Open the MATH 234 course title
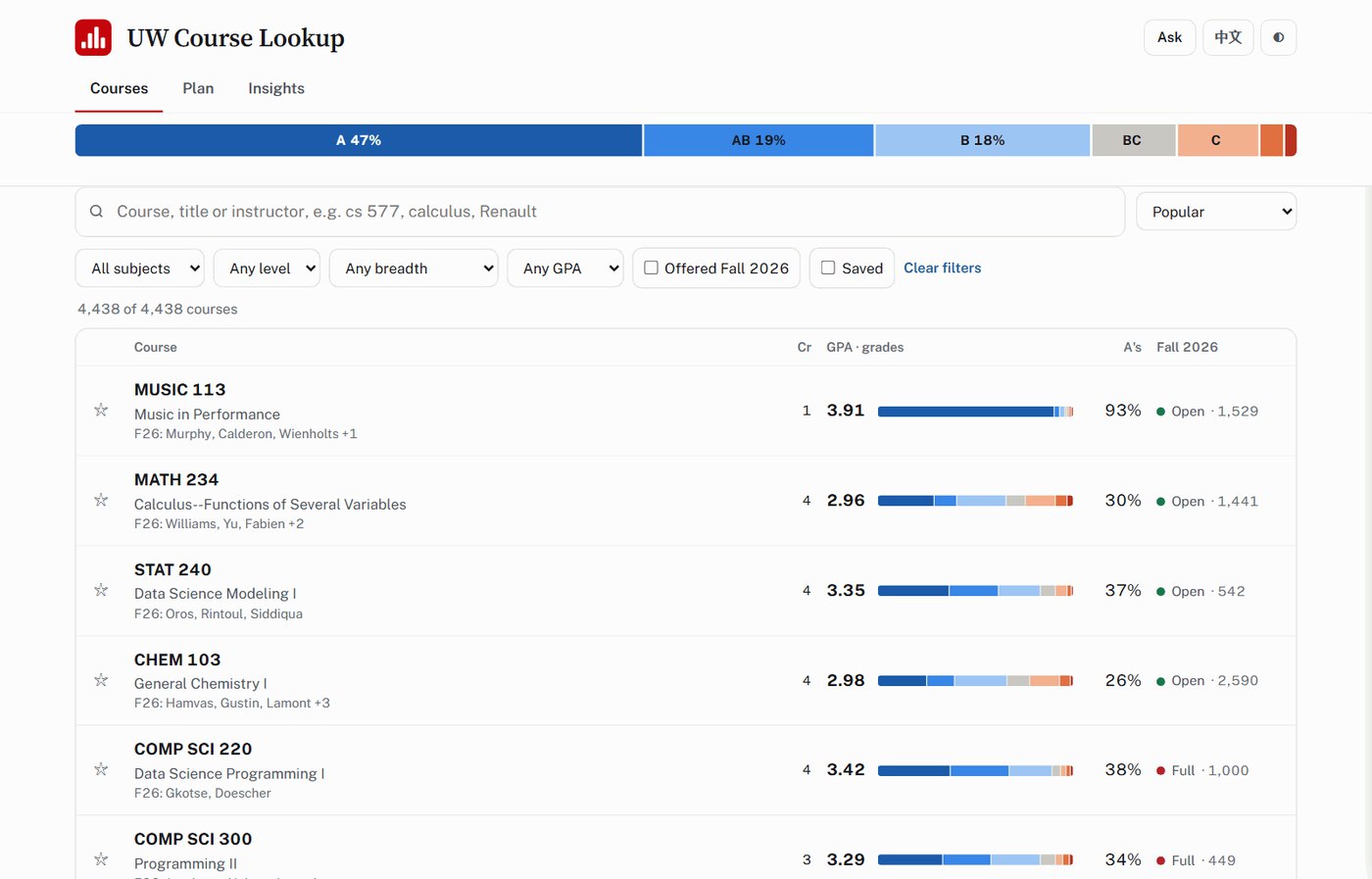The image size is (1372, 879). pyautogui.click(x=176, y=479)
